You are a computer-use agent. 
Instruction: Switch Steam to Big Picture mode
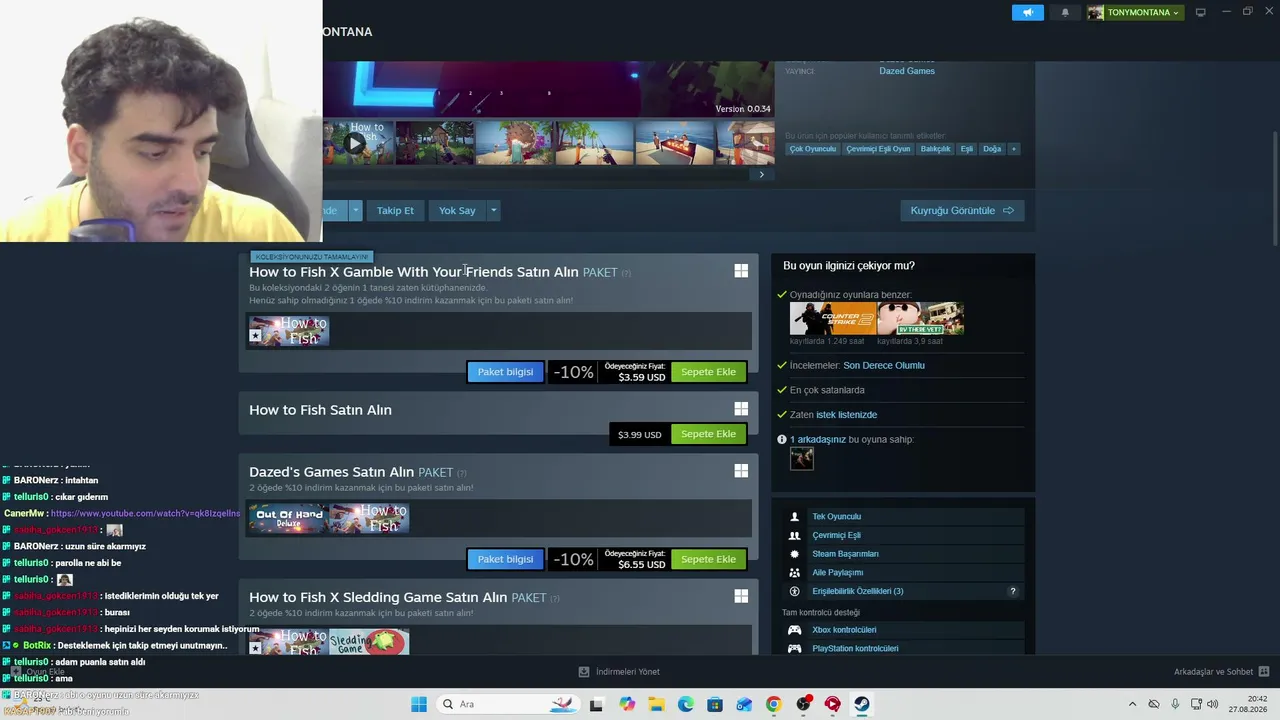pos(1200,12)
